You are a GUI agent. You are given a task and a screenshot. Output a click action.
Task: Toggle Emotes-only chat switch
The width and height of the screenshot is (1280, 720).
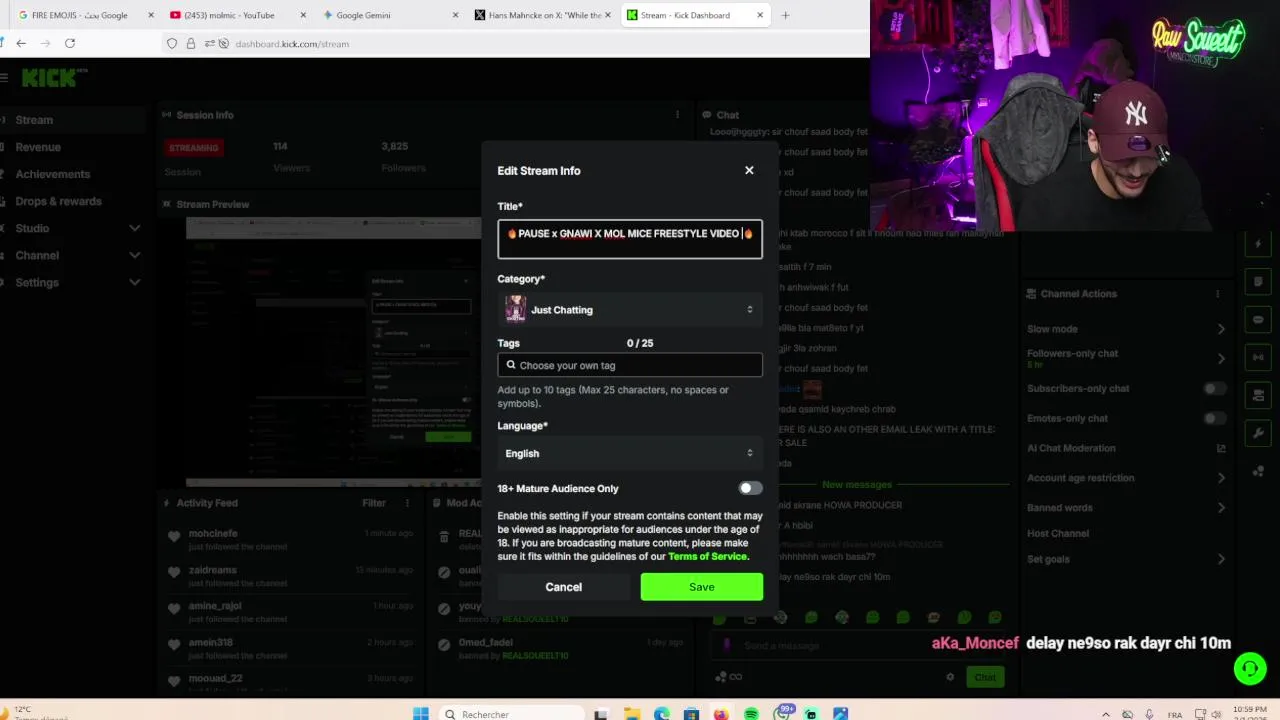pyautogui.click(x=1213, y=419)
